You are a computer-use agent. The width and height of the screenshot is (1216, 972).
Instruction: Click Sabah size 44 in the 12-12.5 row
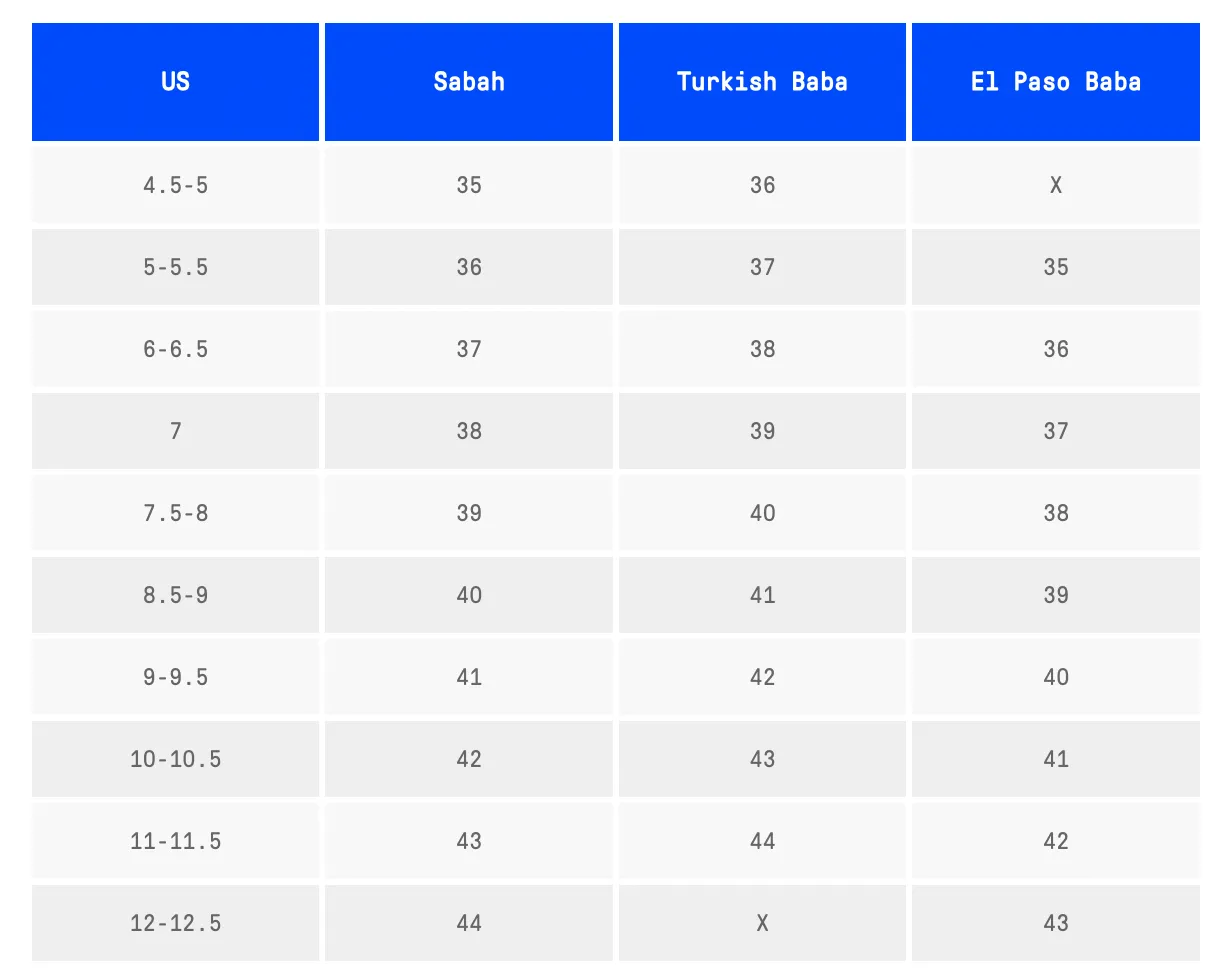point(468,923)
